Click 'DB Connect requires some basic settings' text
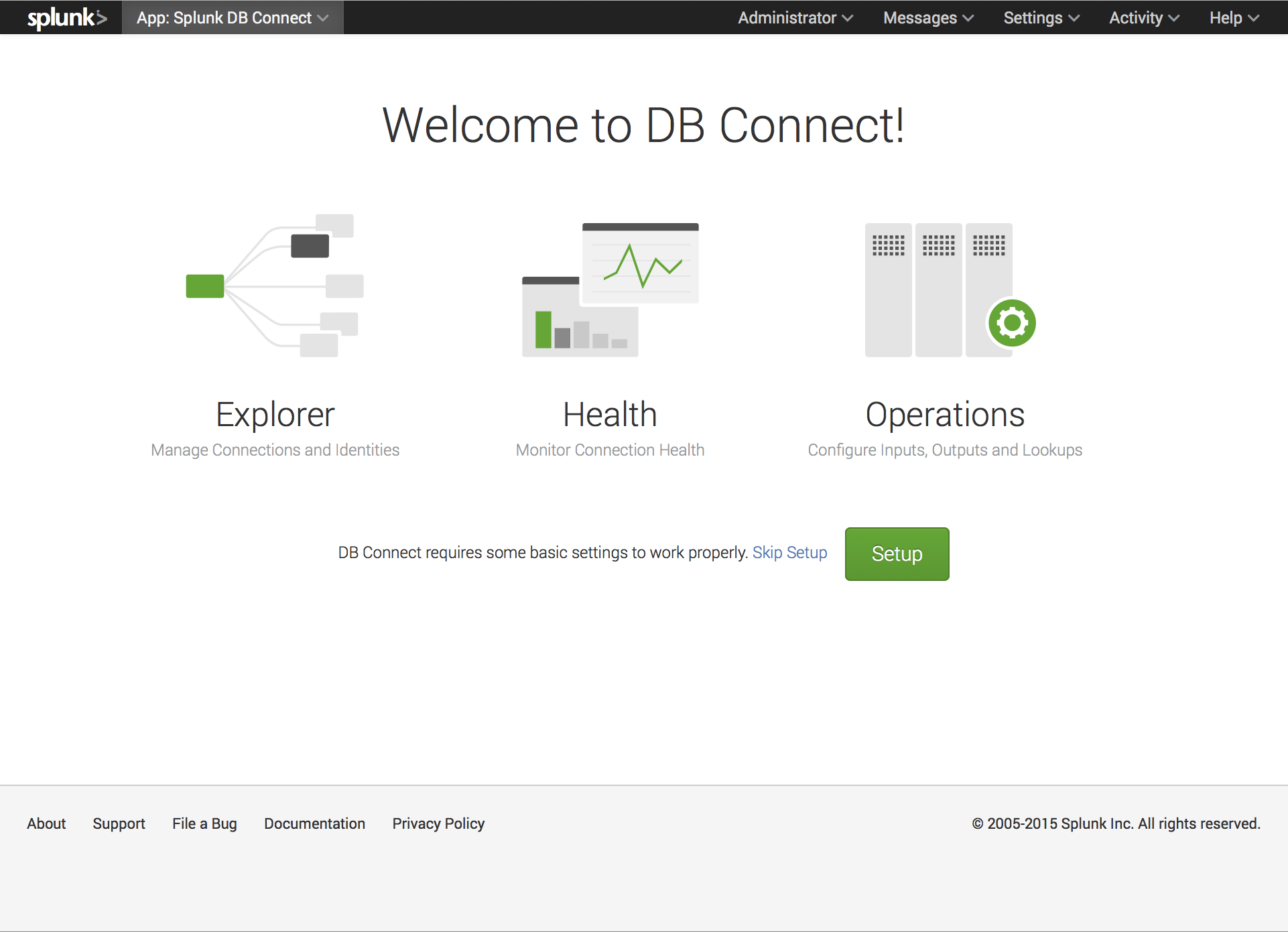The width and height of the screenshot is (1288, 932). (x=543, y=553)
